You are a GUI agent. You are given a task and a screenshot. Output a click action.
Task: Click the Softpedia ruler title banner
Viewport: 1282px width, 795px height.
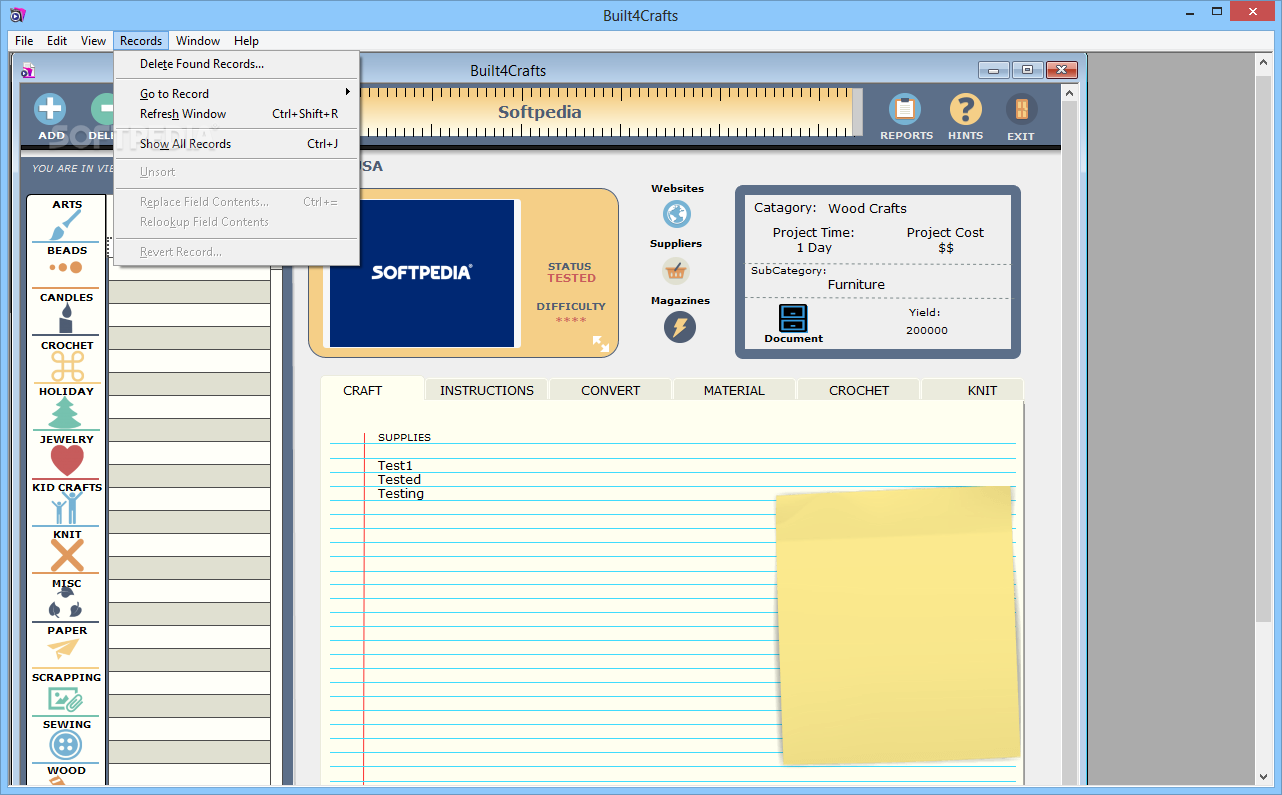click(540, 111)
